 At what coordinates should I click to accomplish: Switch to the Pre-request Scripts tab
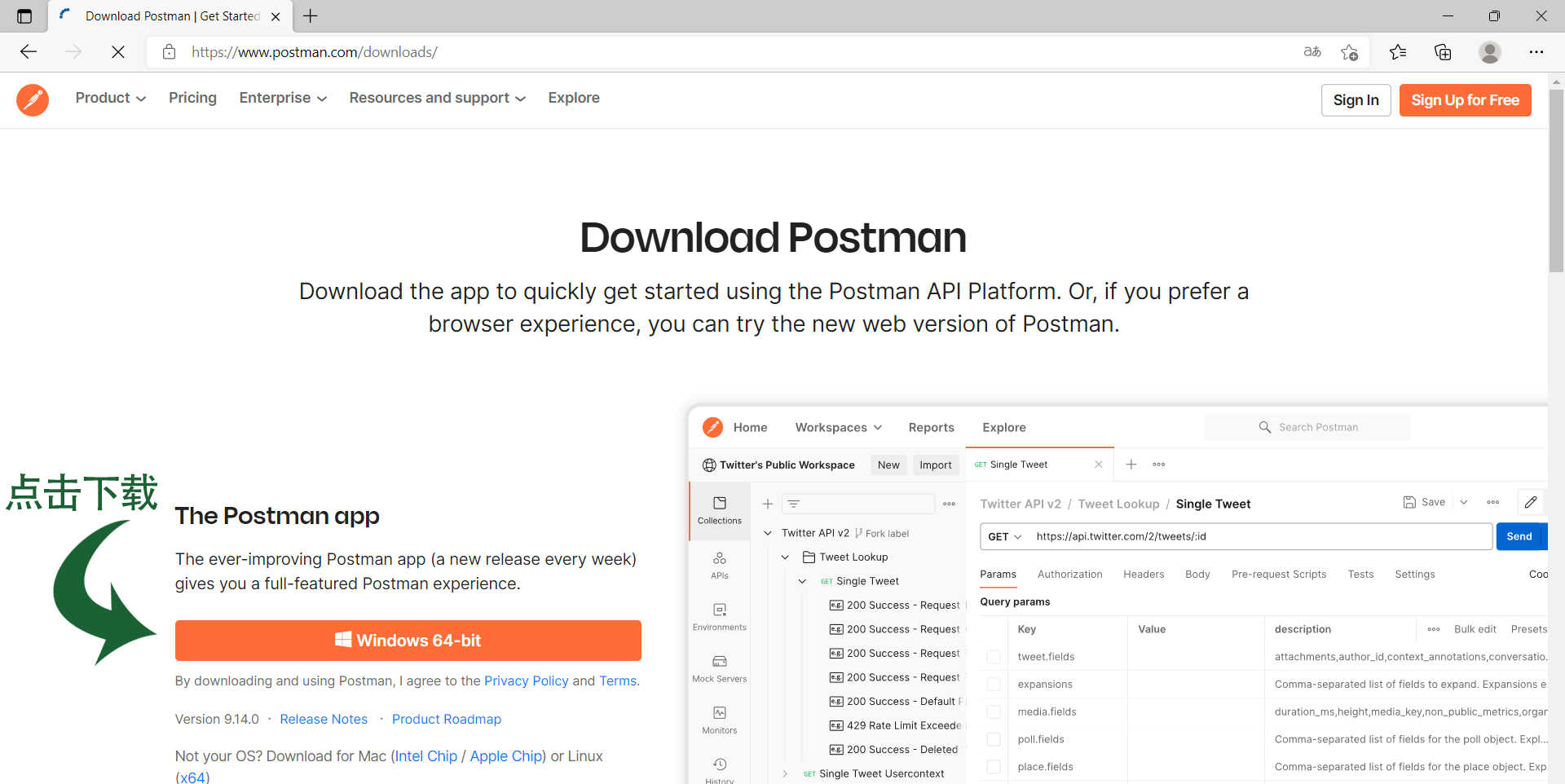point(1279,575)
